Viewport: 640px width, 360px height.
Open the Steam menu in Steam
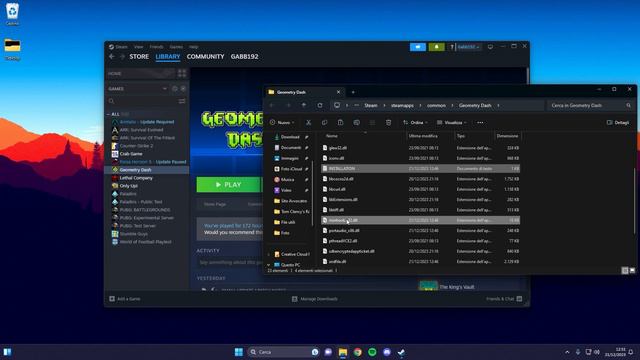click(x=121, y=47)
